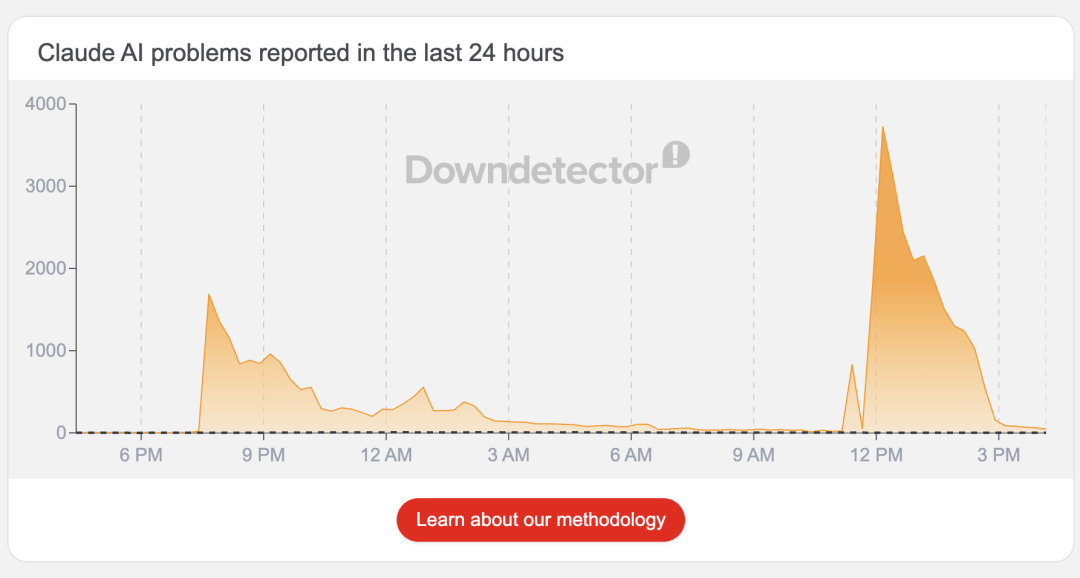Select the 12 AM label on time axis

click(386, 456)
